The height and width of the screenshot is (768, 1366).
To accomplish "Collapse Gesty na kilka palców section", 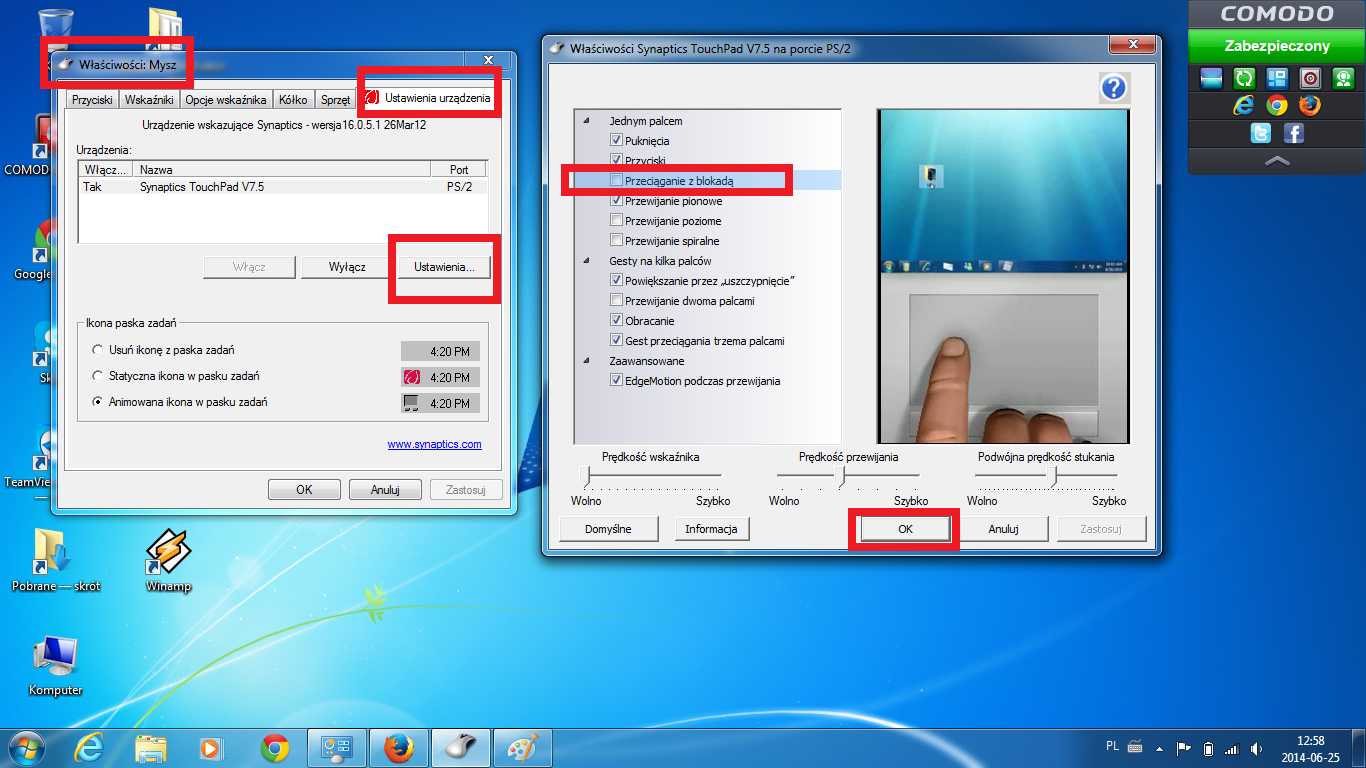I will coord(586,261).
